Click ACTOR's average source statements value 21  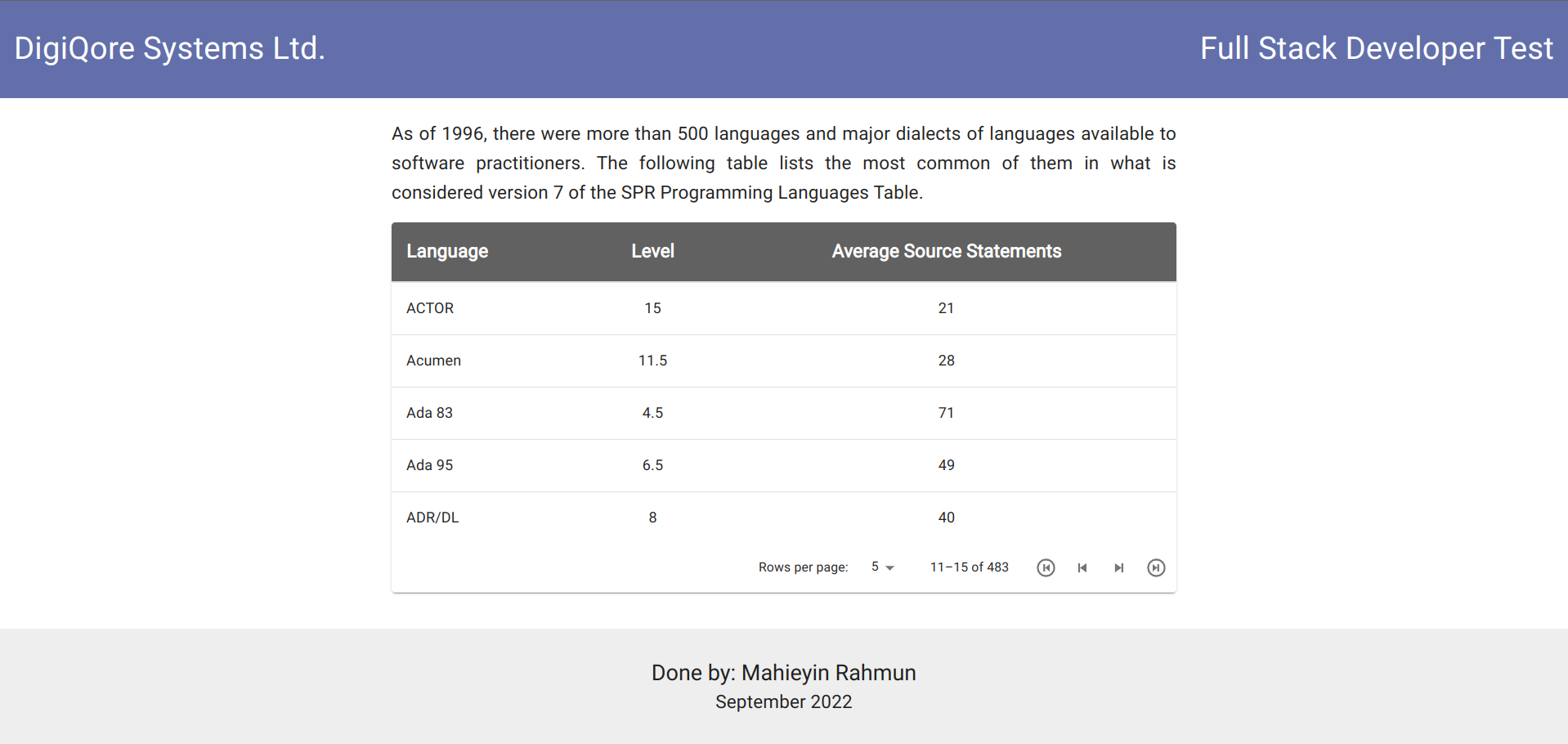coord(946,308)
